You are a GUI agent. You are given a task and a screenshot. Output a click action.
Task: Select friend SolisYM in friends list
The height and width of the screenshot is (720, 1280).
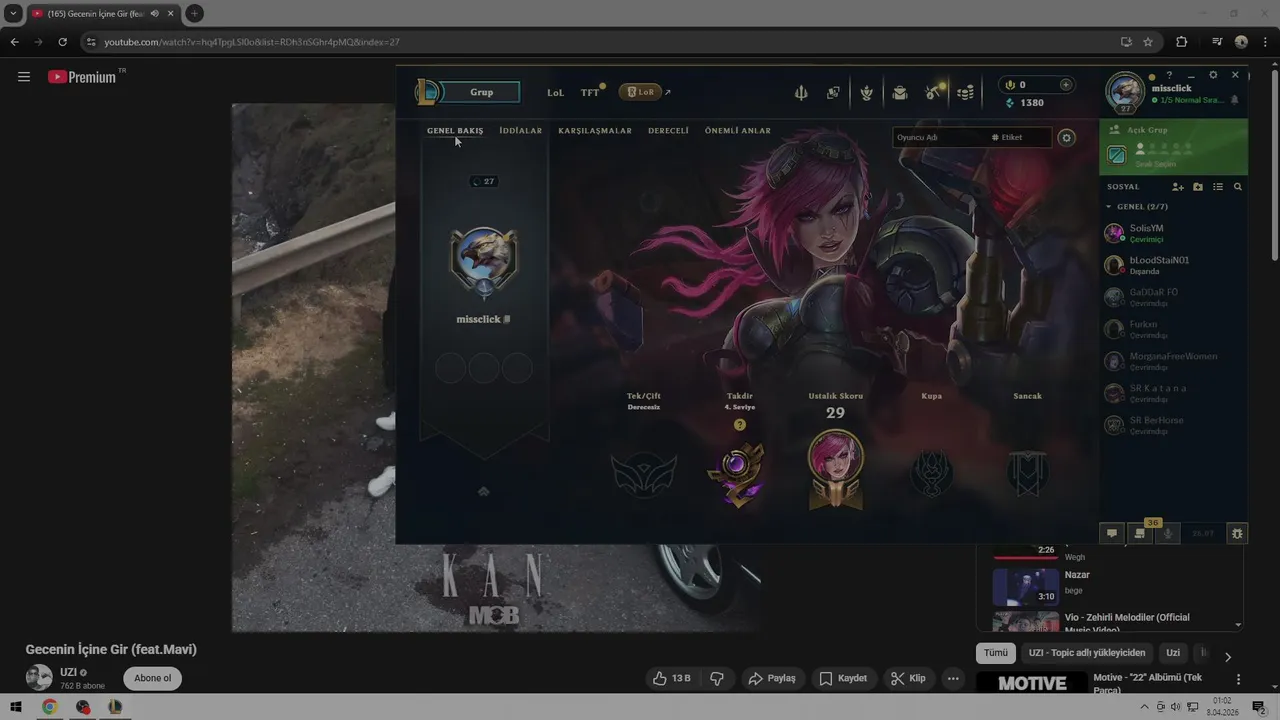point(1173,233)
